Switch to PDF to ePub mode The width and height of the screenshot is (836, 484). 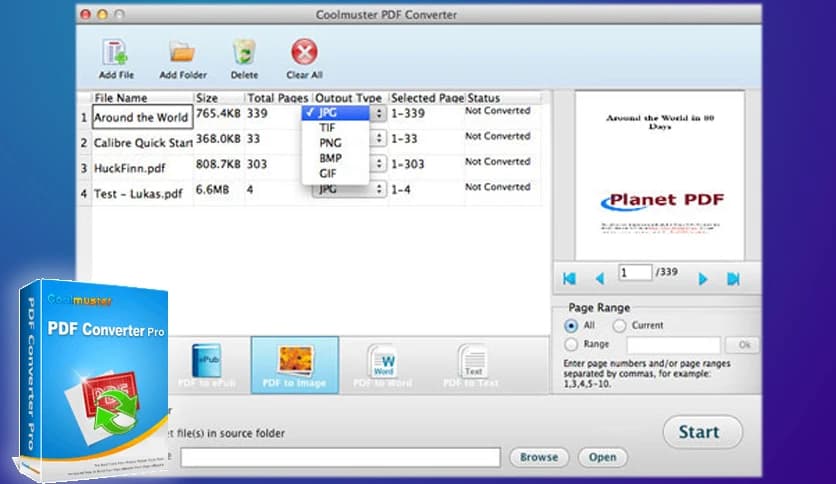pyautogui.click(x=207, y=366)
